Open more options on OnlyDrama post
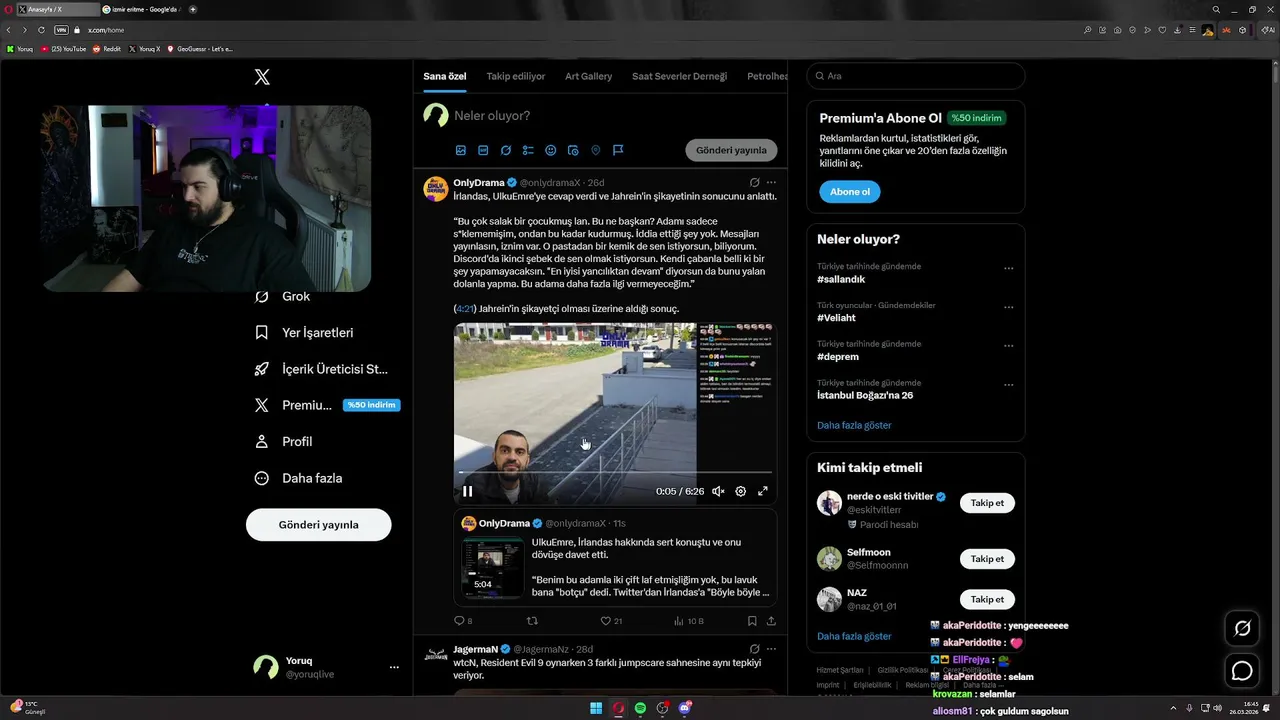The image size is (1280, 720). [x=771, y=183]
